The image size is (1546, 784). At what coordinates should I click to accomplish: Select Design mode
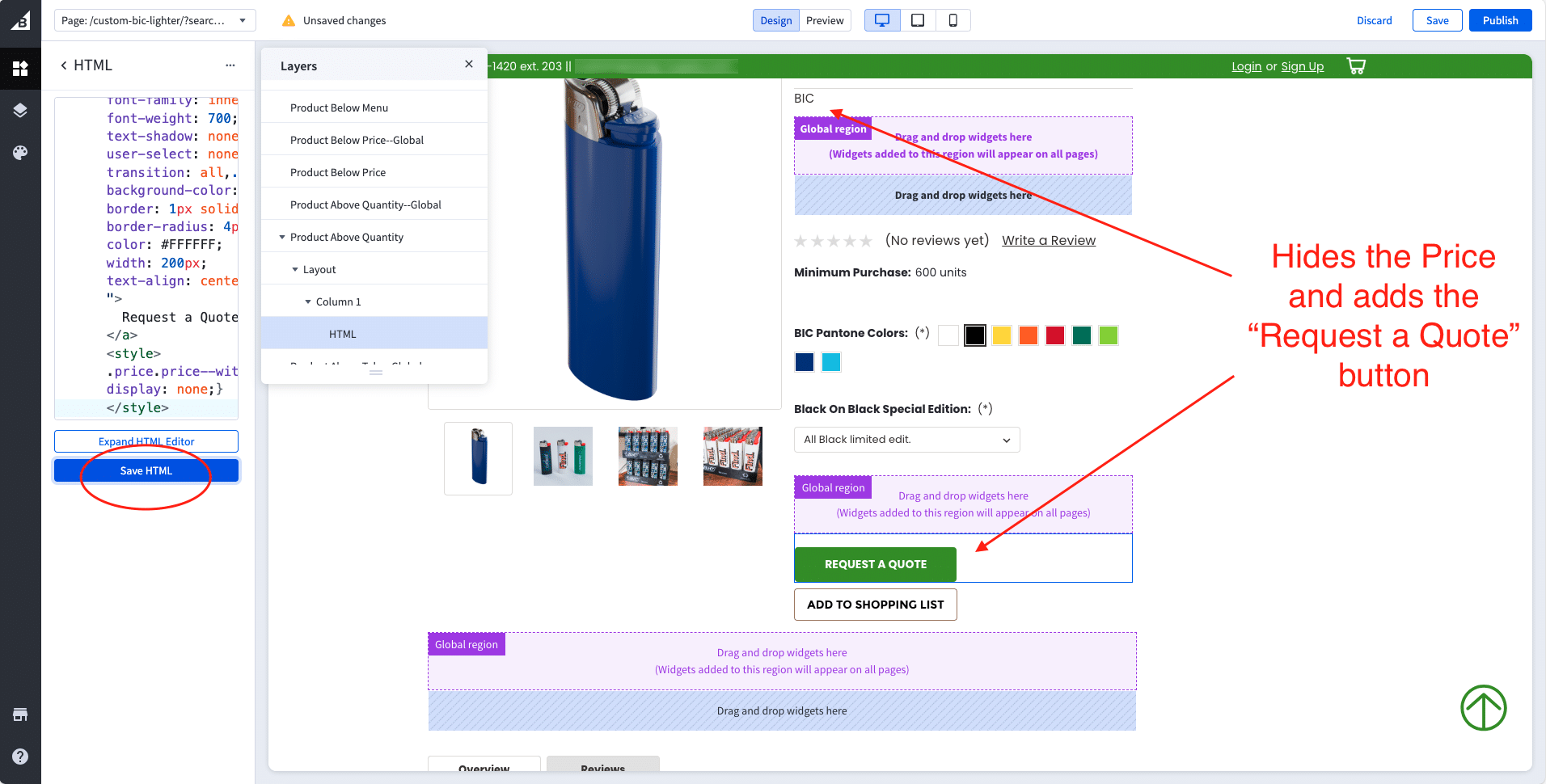776,20
